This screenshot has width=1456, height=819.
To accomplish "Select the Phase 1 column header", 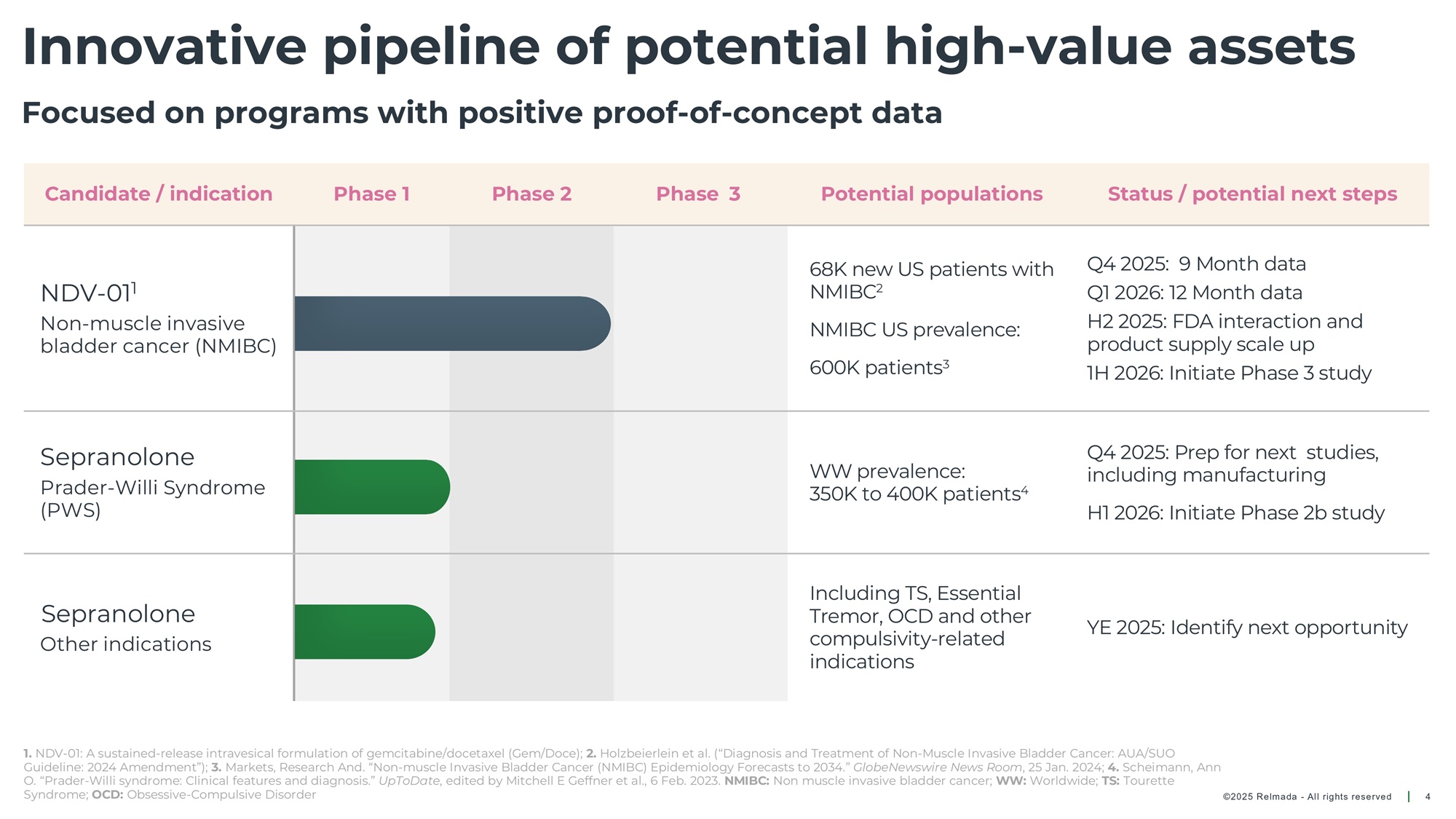I will [371, 194].
